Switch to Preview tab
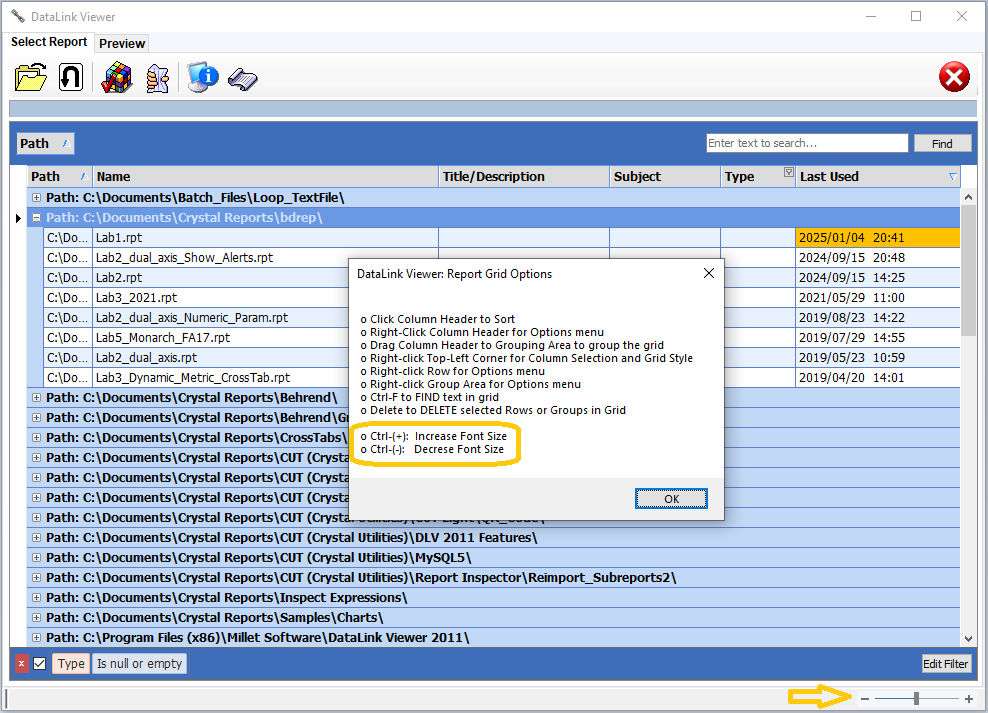 122,43
